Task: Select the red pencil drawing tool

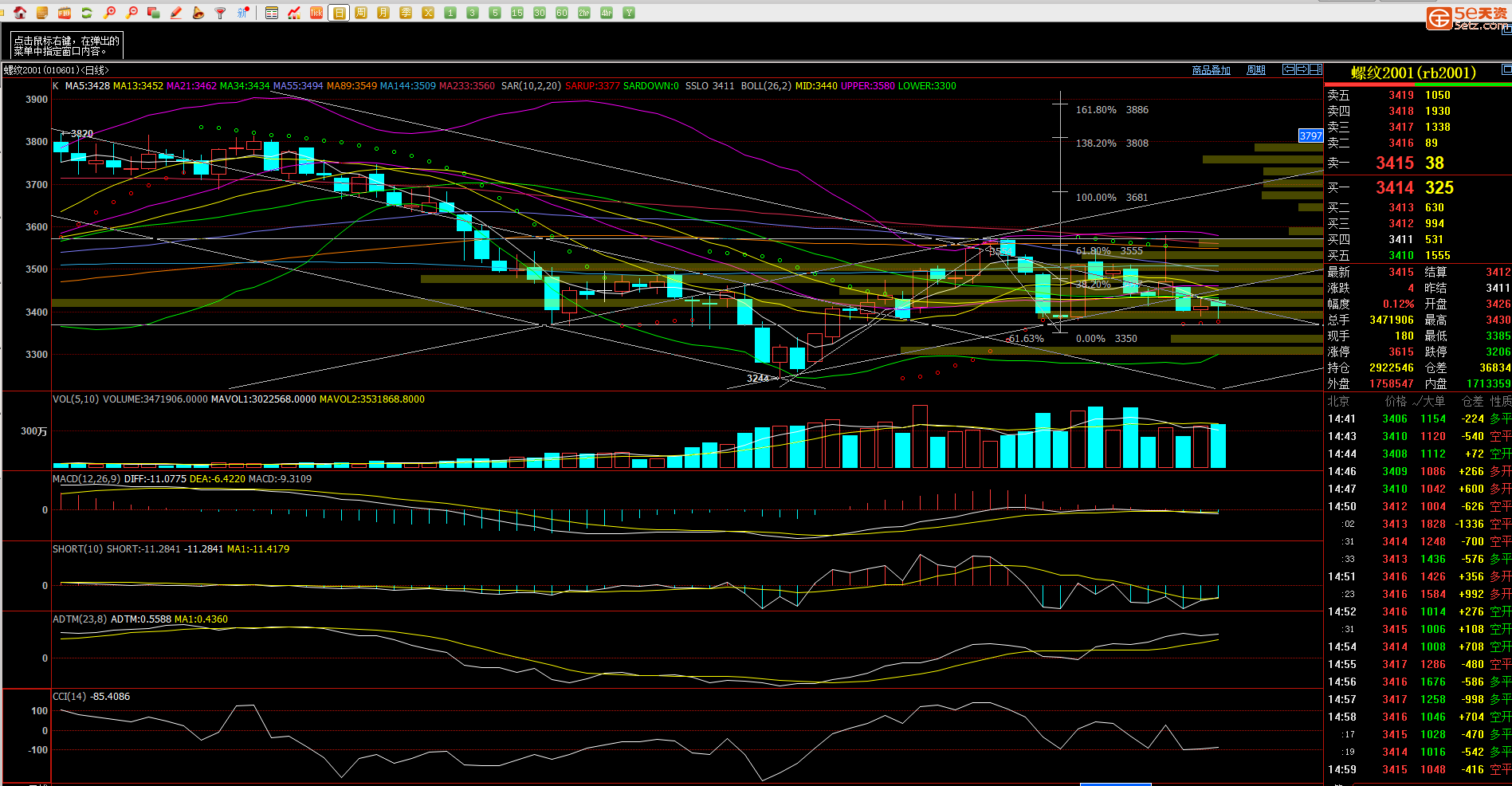Action: click(176, 13)
